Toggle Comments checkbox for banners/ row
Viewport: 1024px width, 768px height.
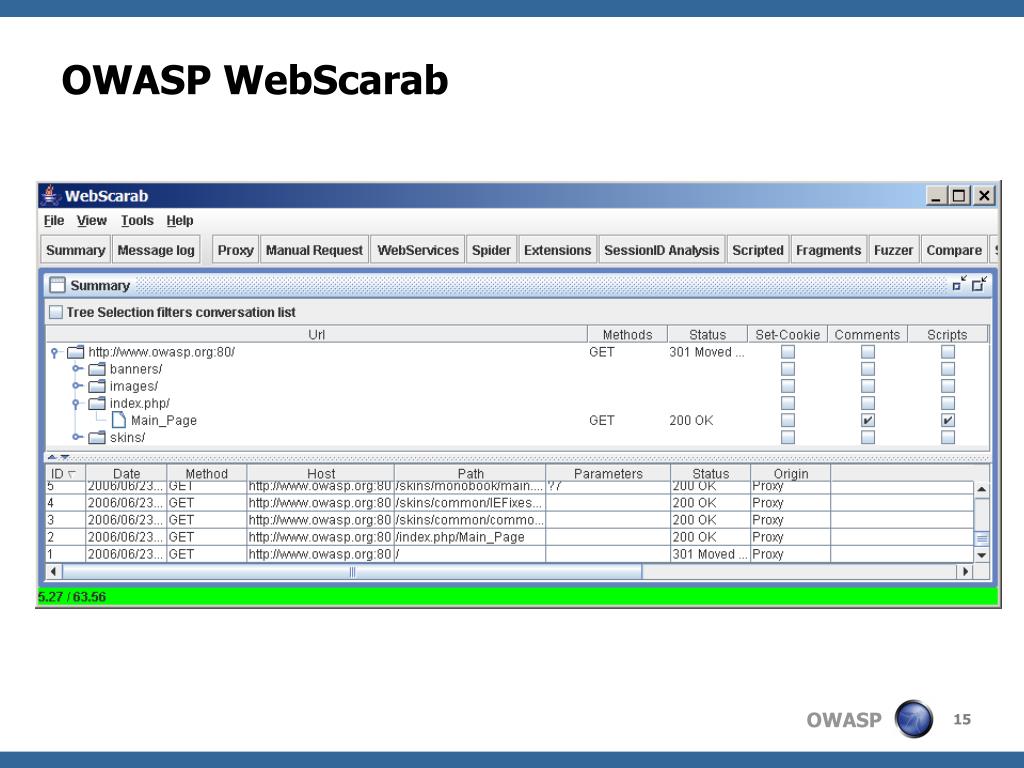pyautogui.click(x=867, y=369)
